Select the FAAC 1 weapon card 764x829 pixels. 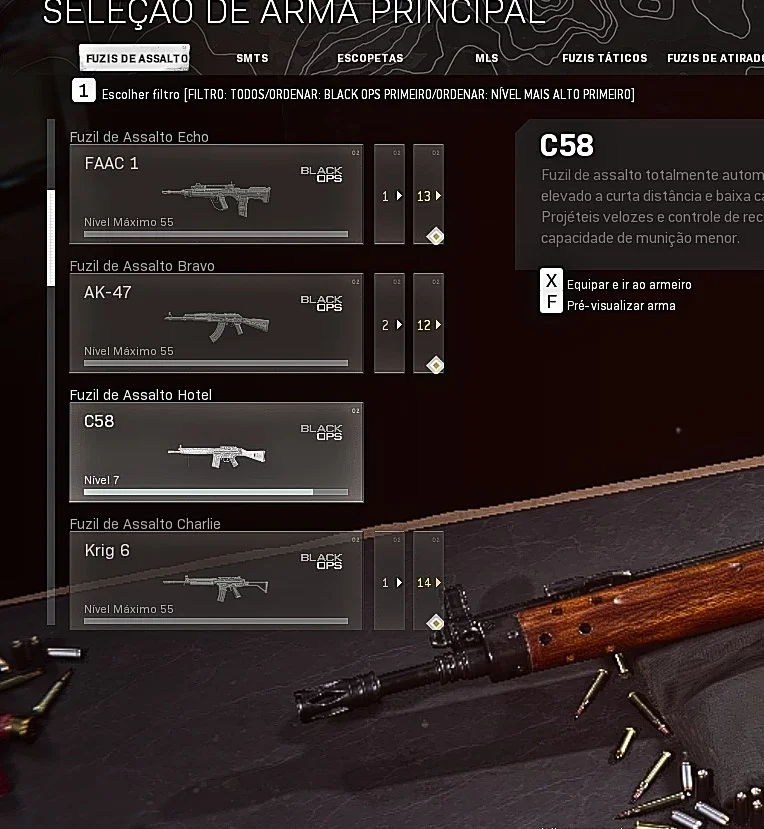[x=216, y=194]
